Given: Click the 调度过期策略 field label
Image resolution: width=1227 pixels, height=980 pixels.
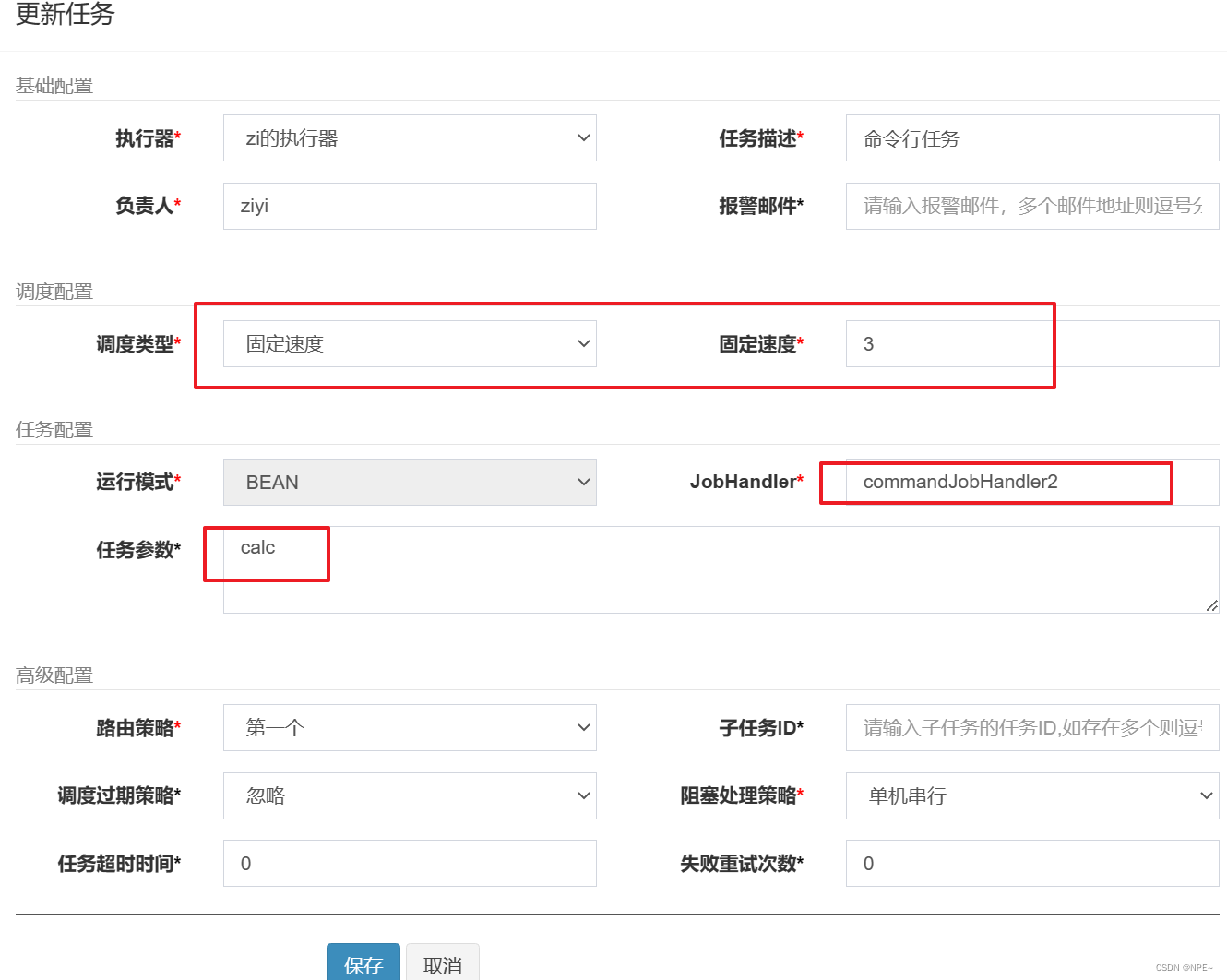Looking at the screenshot, I should tap(119, 795).
